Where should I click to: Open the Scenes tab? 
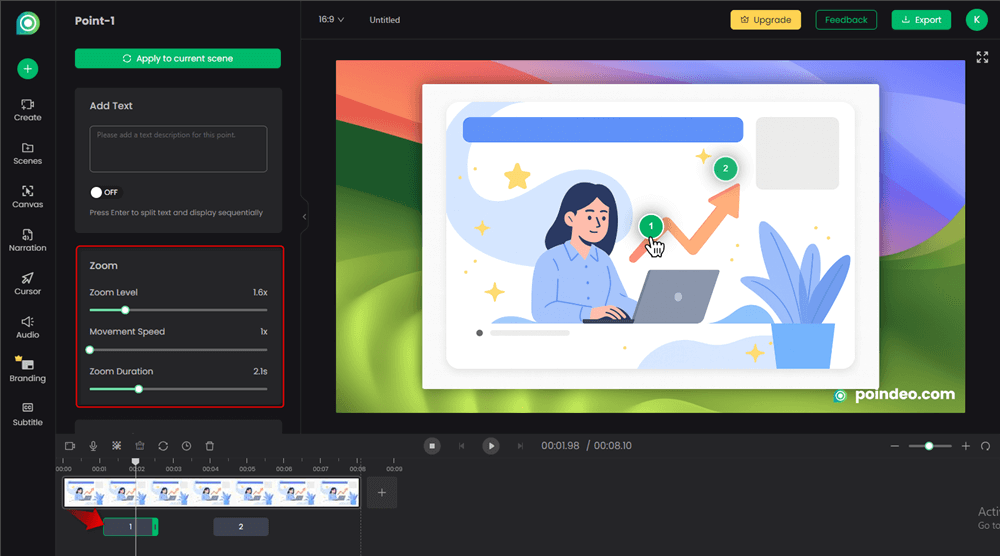pyautogui.click(x=28, y=153)
